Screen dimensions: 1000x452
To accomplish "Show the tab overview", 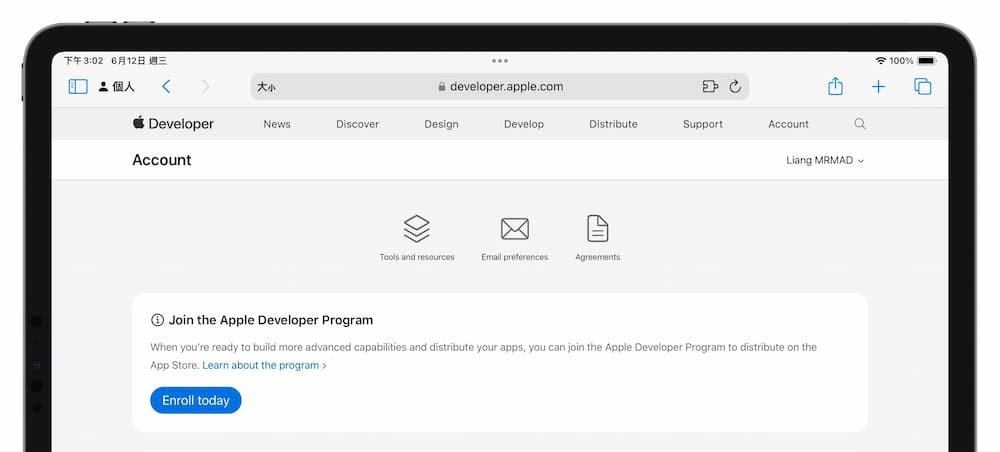I will click(922, 87).
